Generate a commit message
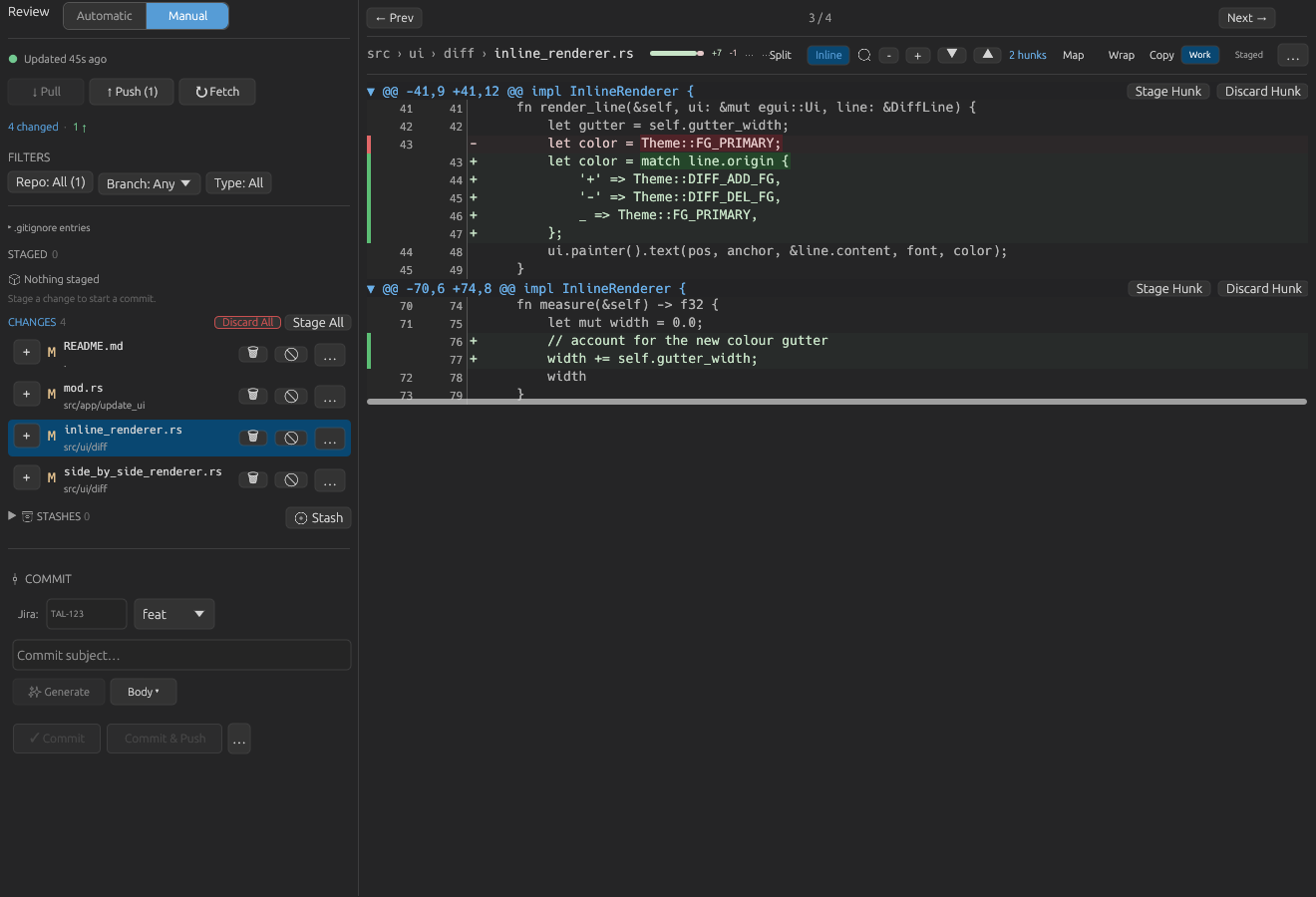 coord(59,692)
